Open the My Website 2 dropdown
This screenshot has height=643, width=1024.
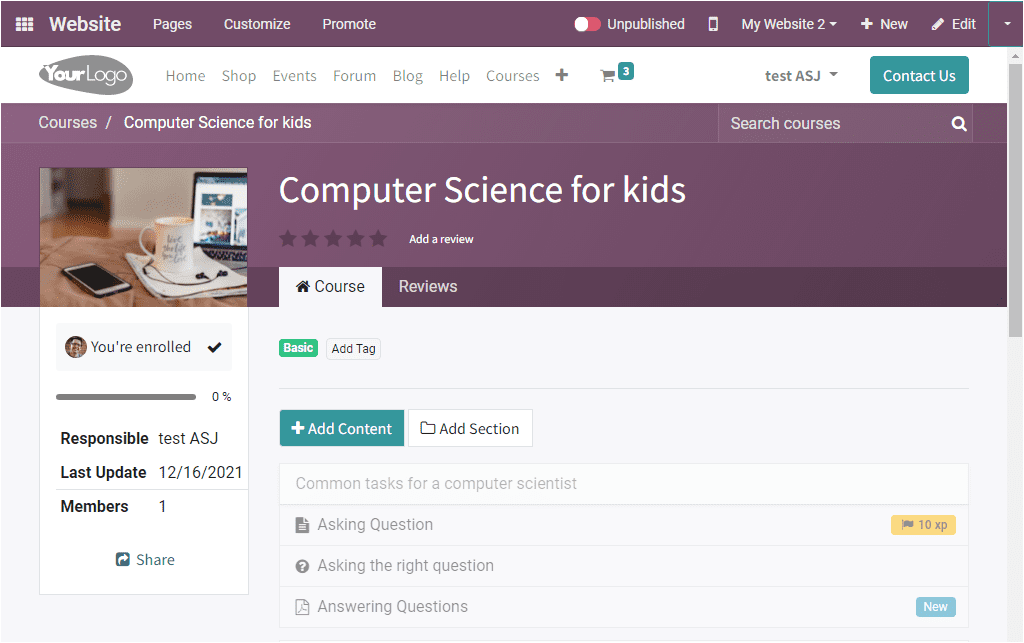click(788, 23)
